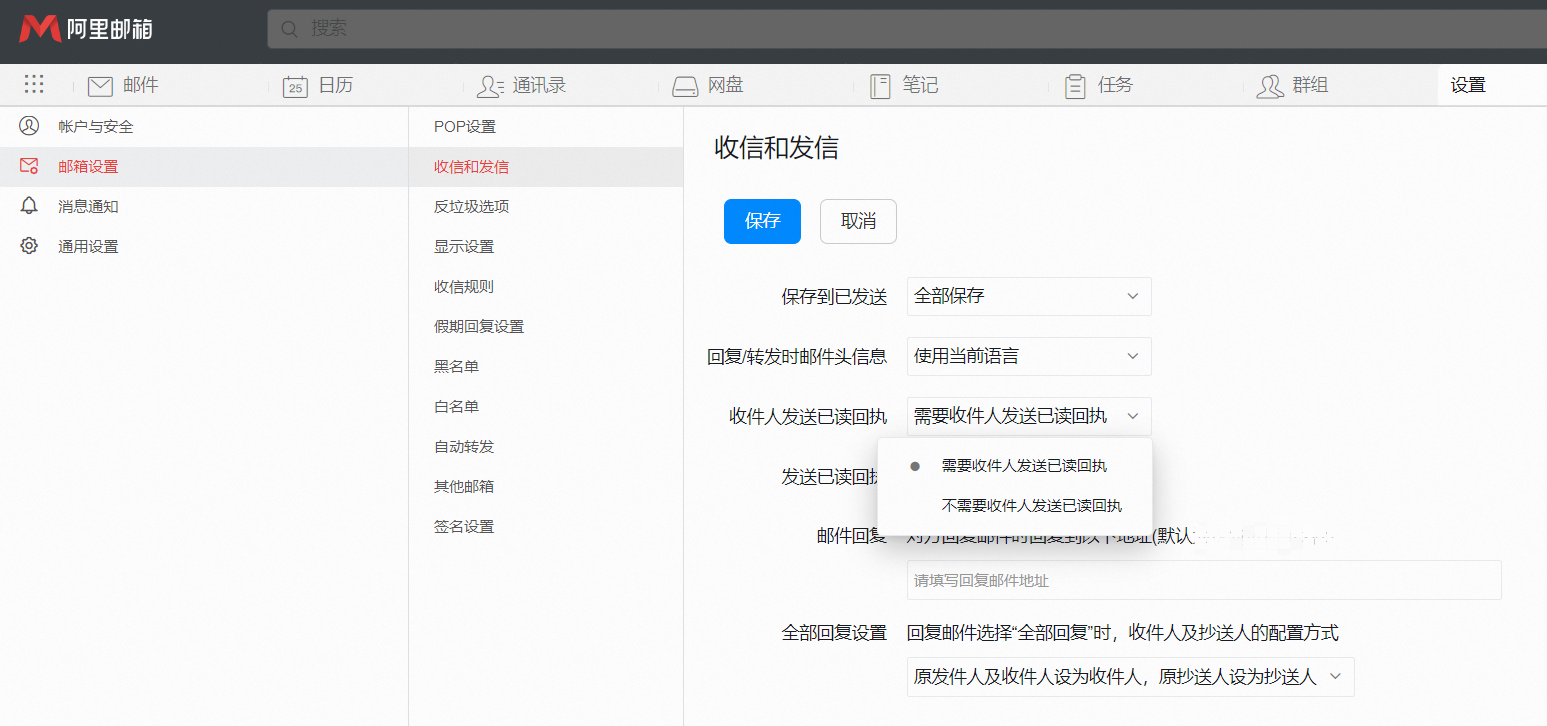Open 签名设置 submenu item
The height and width of the screenshot is (726, 1547).
(546, 526)
